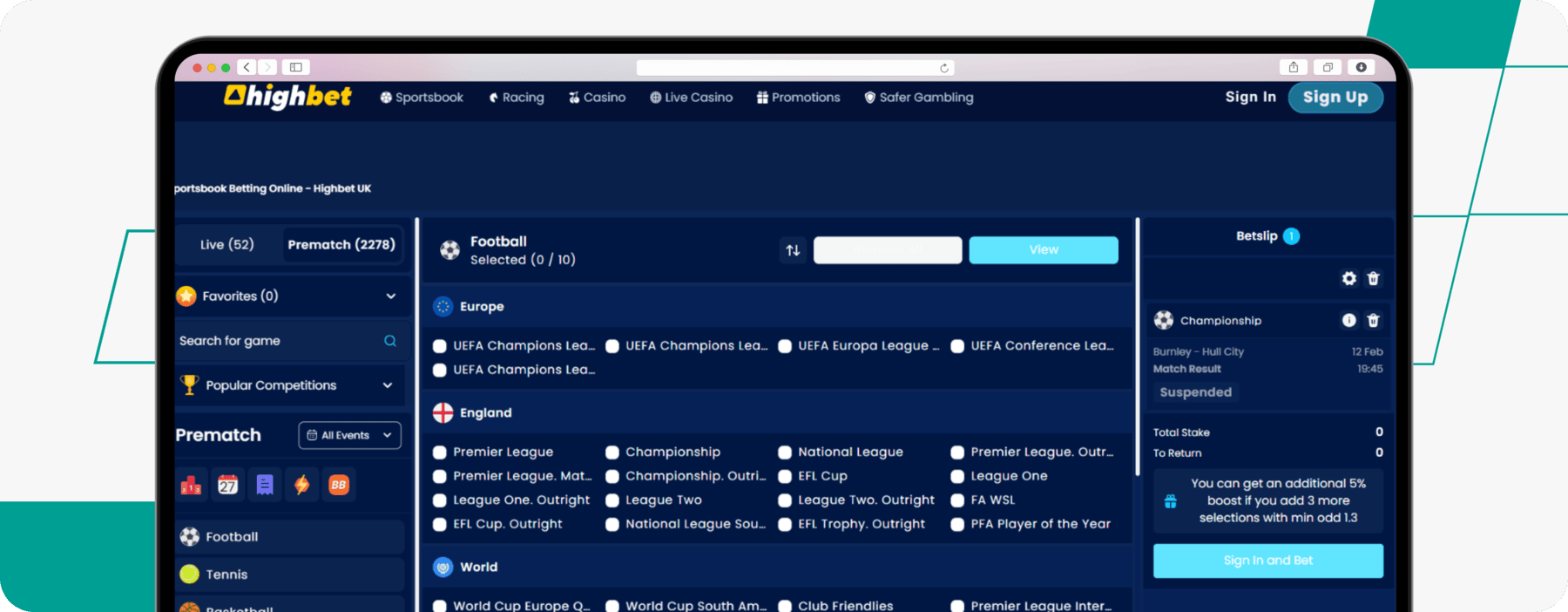
Task: Expand Popular Competitions list
Action: click(x=388, y=385)
